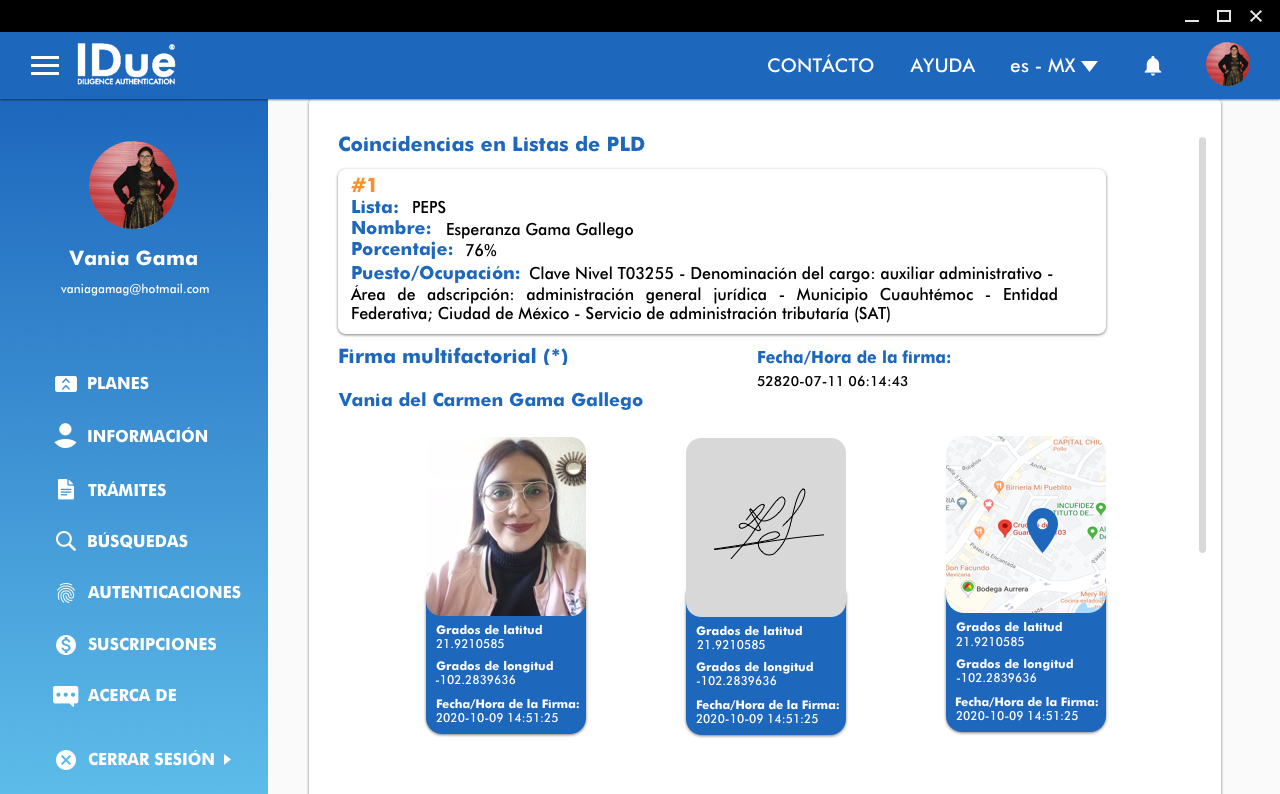The width and height of the screenshot is (1280, 794).
Task: Click the Planes sidebar icon
Action: (x=66, y=384)
